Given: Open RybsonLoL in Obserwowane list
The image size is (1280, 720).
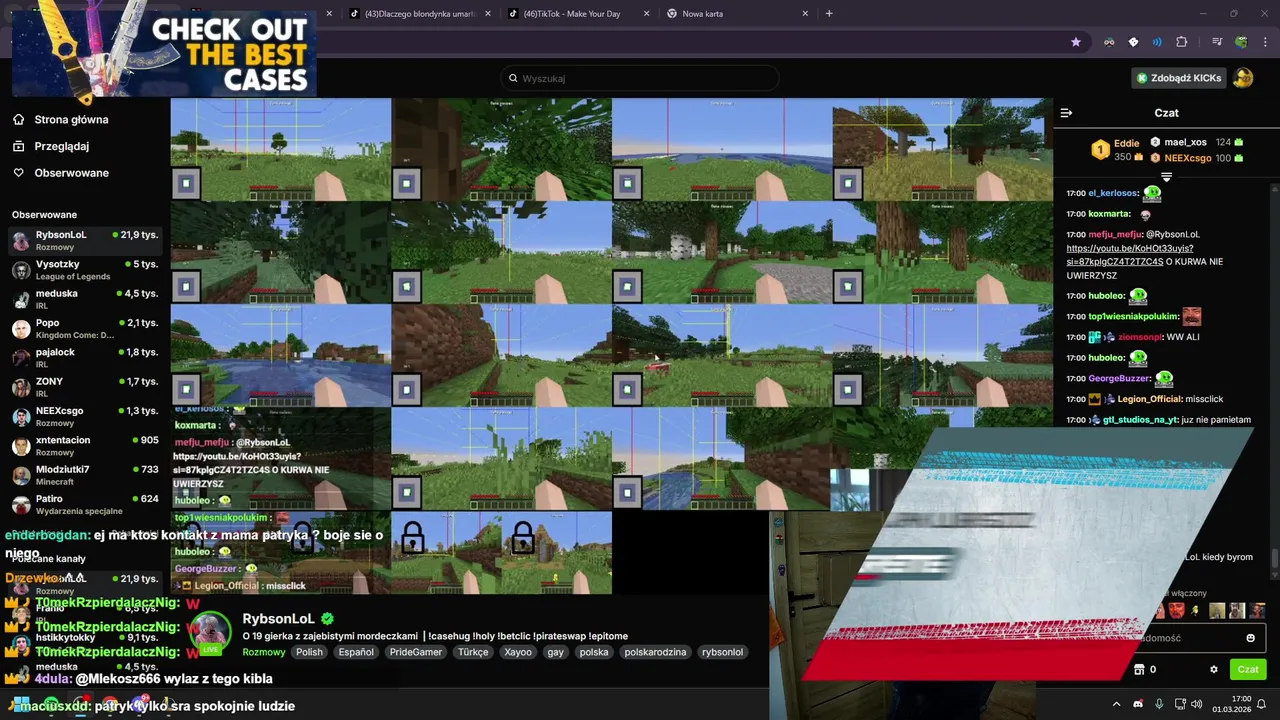Looking at the screenshot, I should coord(85,241).
